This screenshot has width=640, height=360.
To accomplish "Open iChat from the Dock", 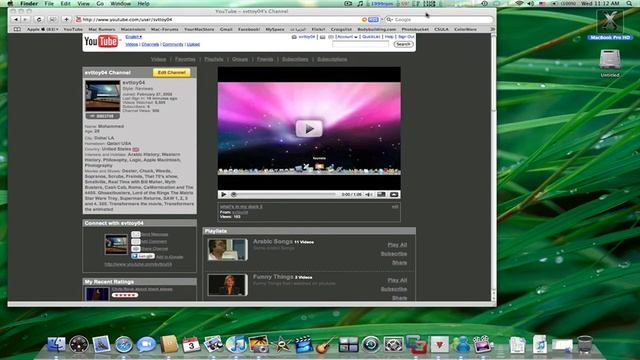I will tap(146, 345).
